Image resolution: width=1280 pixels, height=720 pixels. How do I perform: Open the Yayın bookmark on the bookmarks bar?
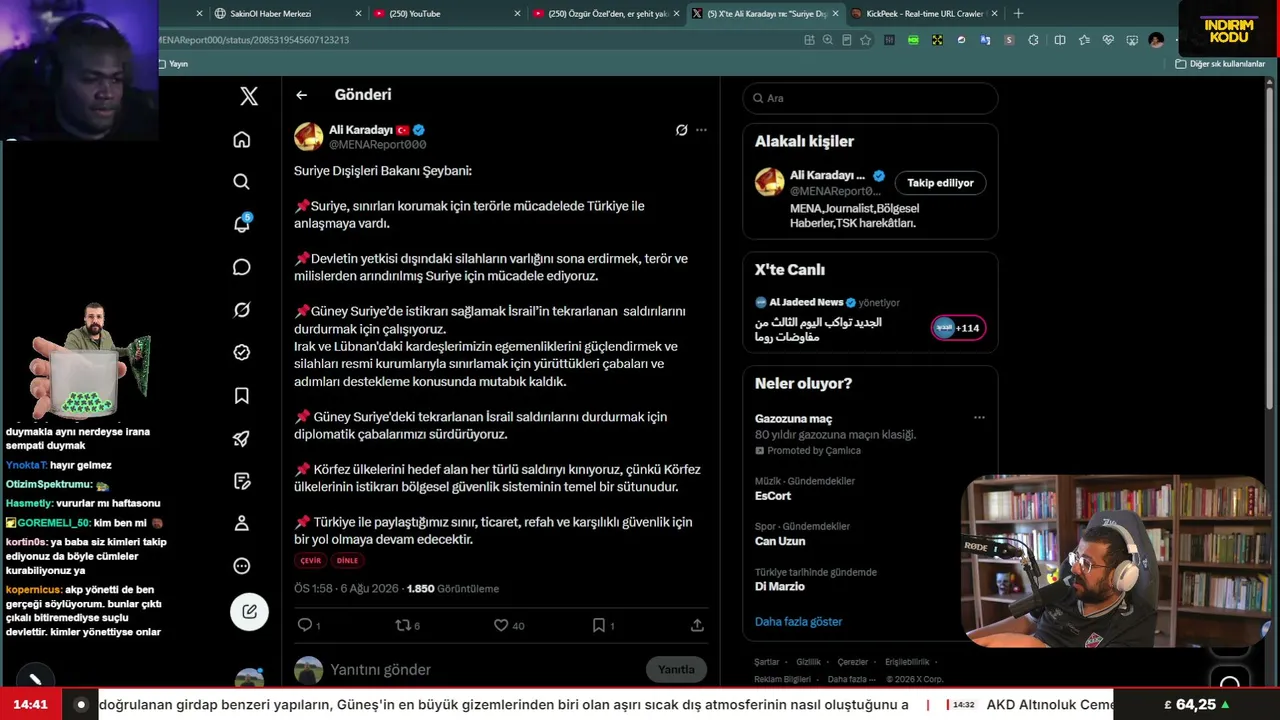(174, 64)
